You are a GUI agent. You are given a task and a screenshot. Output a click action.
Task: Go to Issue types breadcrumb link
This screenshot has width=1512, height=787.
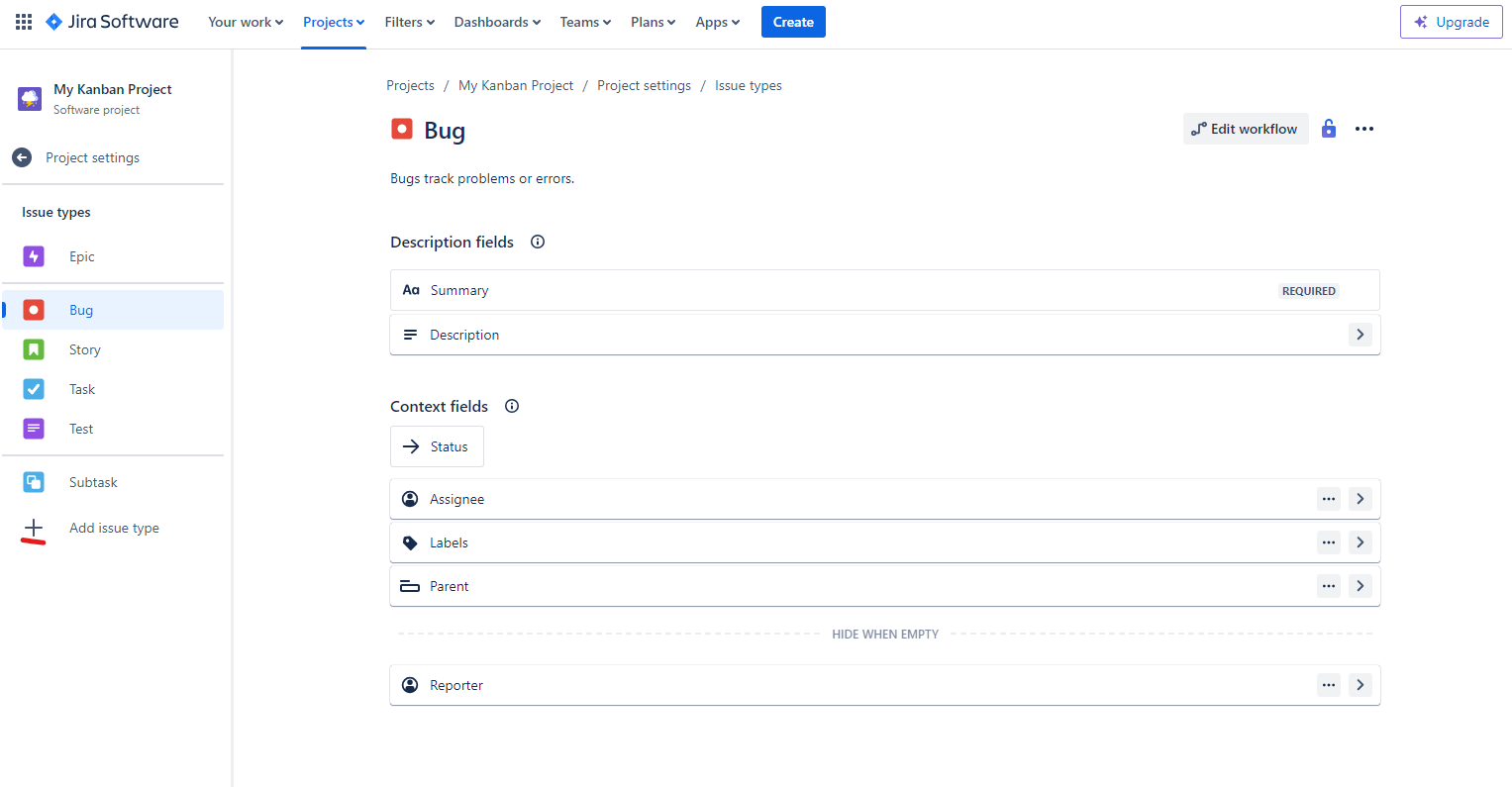(x=749, y=85)
